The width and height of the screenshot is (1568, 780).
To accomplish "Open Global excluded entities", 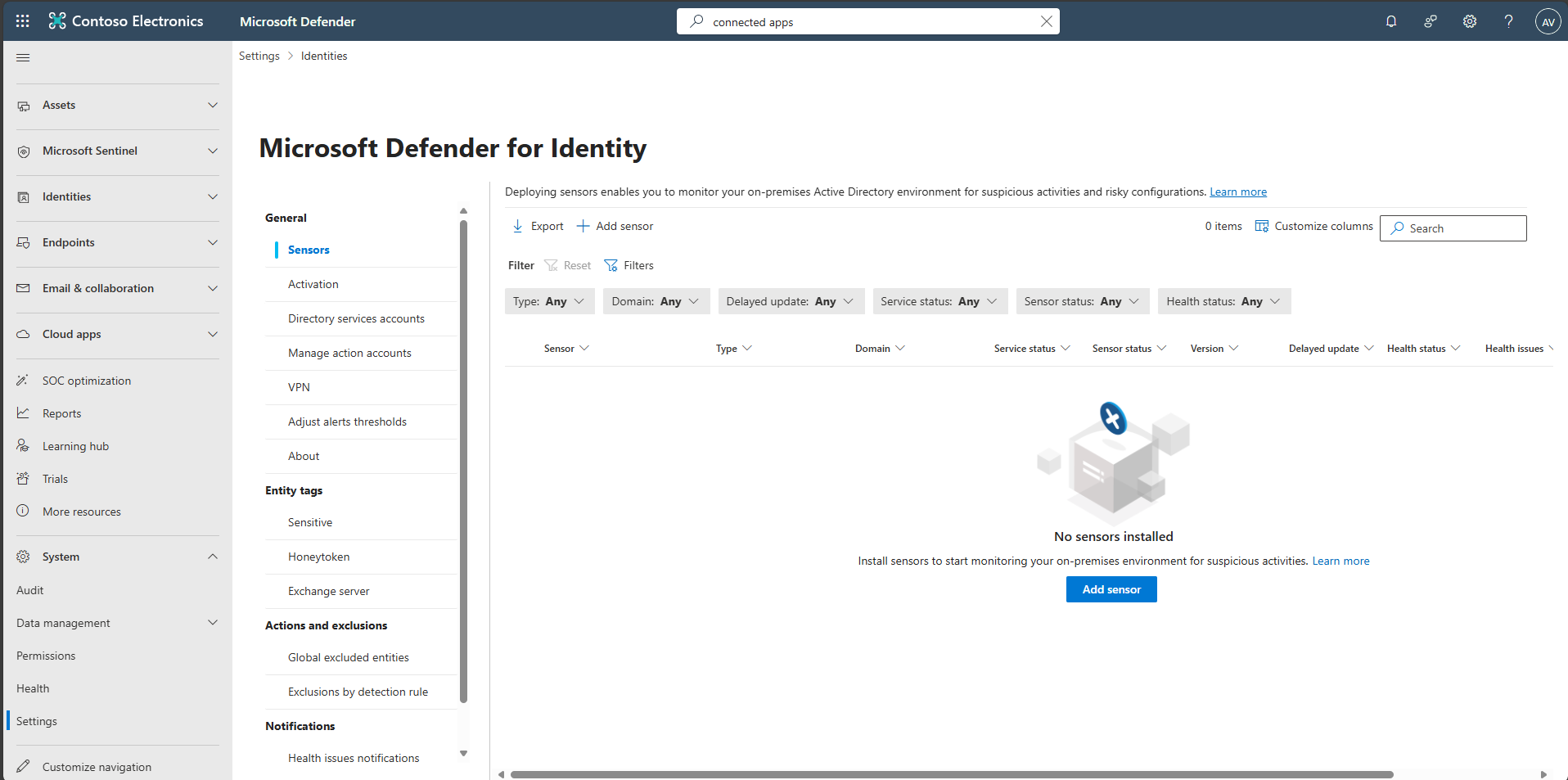I will (349, 657).
